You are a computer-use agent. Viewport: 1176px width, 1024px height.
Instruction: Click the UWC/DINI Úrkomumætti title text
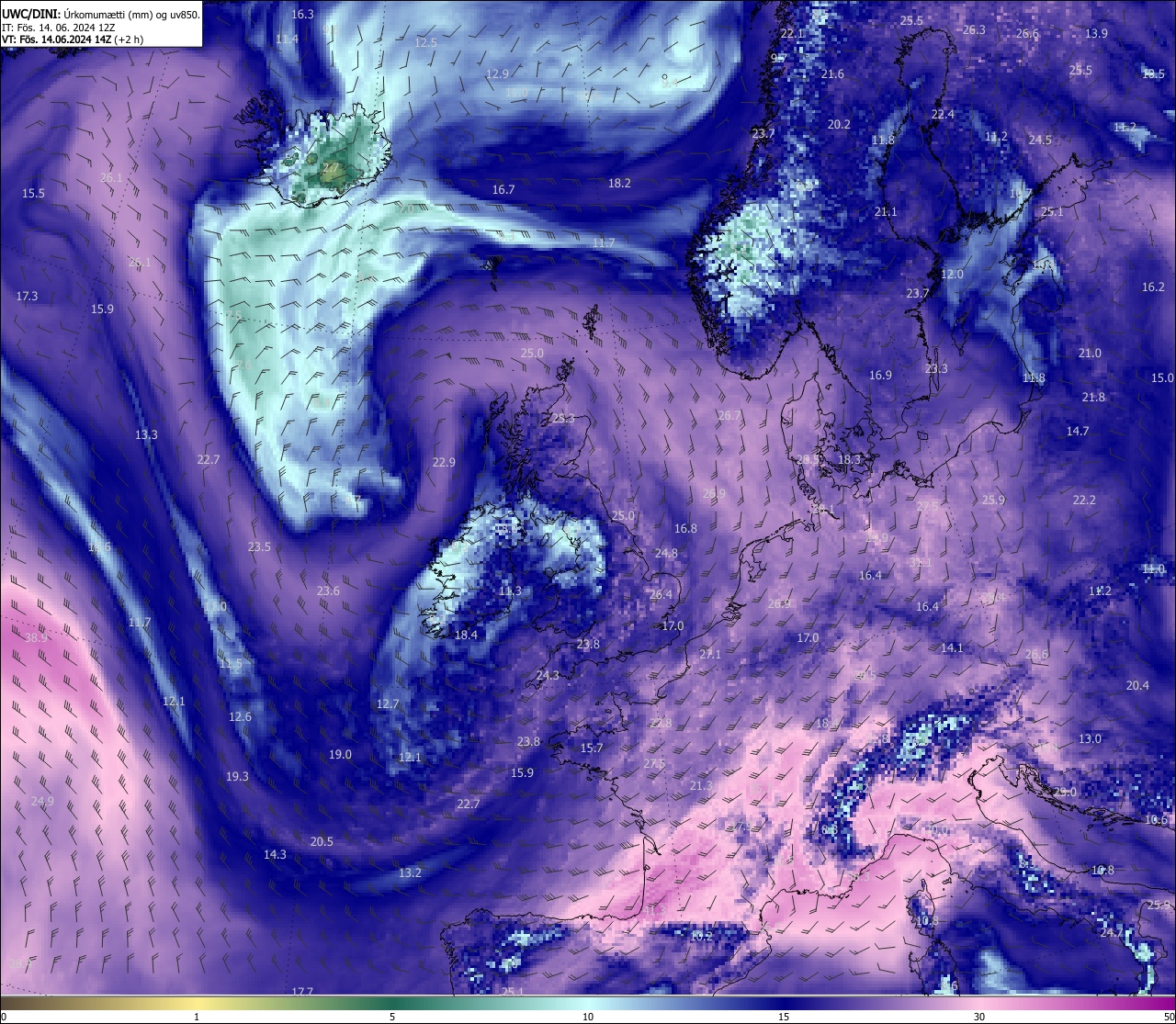(101, 14)
